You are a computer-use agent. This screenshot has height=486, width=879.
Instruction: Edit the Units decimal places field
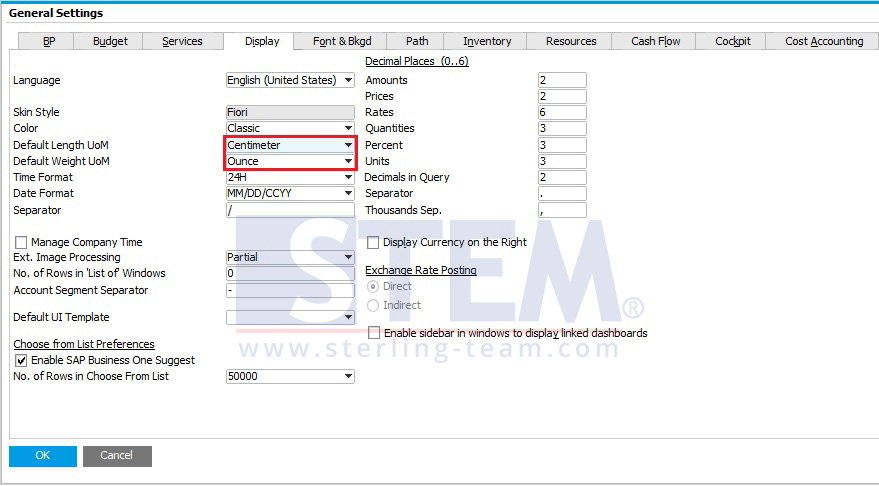pyautogui.click(x=562, y=161)
